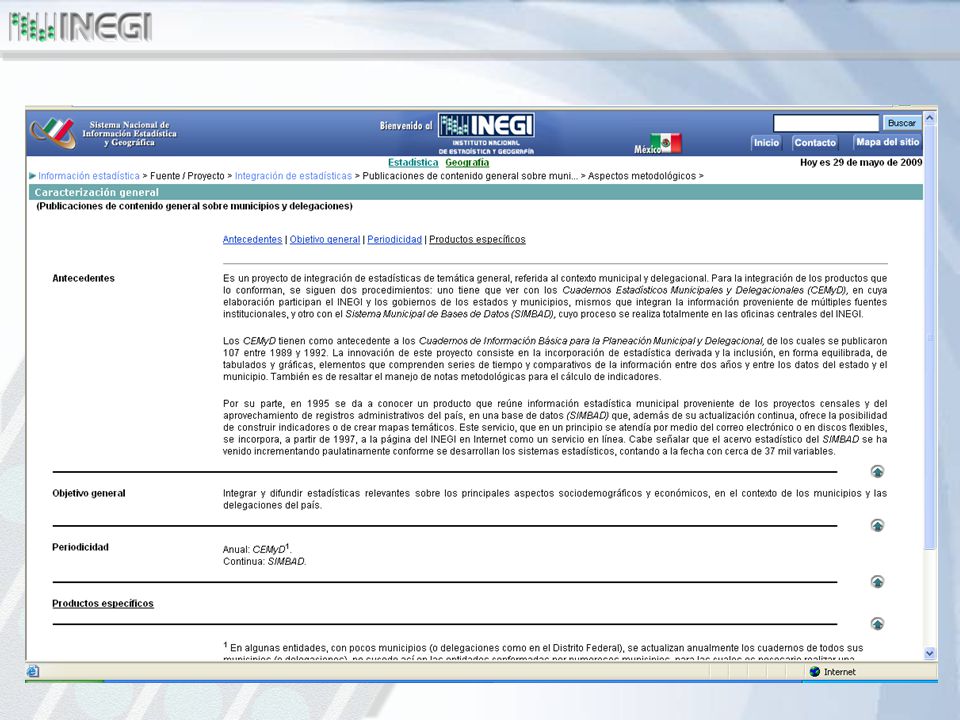Click the Objetivo general section label
Screen dimensions: 960x720
coord(89,493)
